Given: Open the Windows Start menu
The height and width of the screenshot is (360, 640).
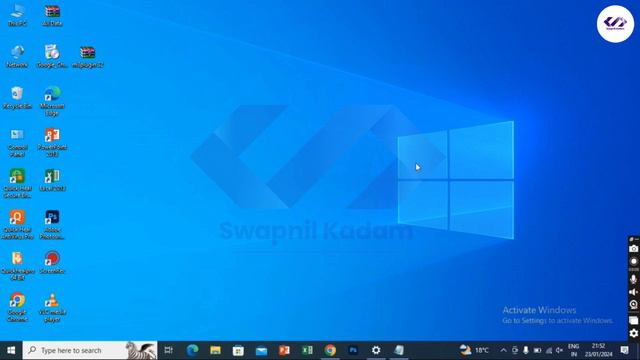Looking at the screenshot, I should (11, 350).
